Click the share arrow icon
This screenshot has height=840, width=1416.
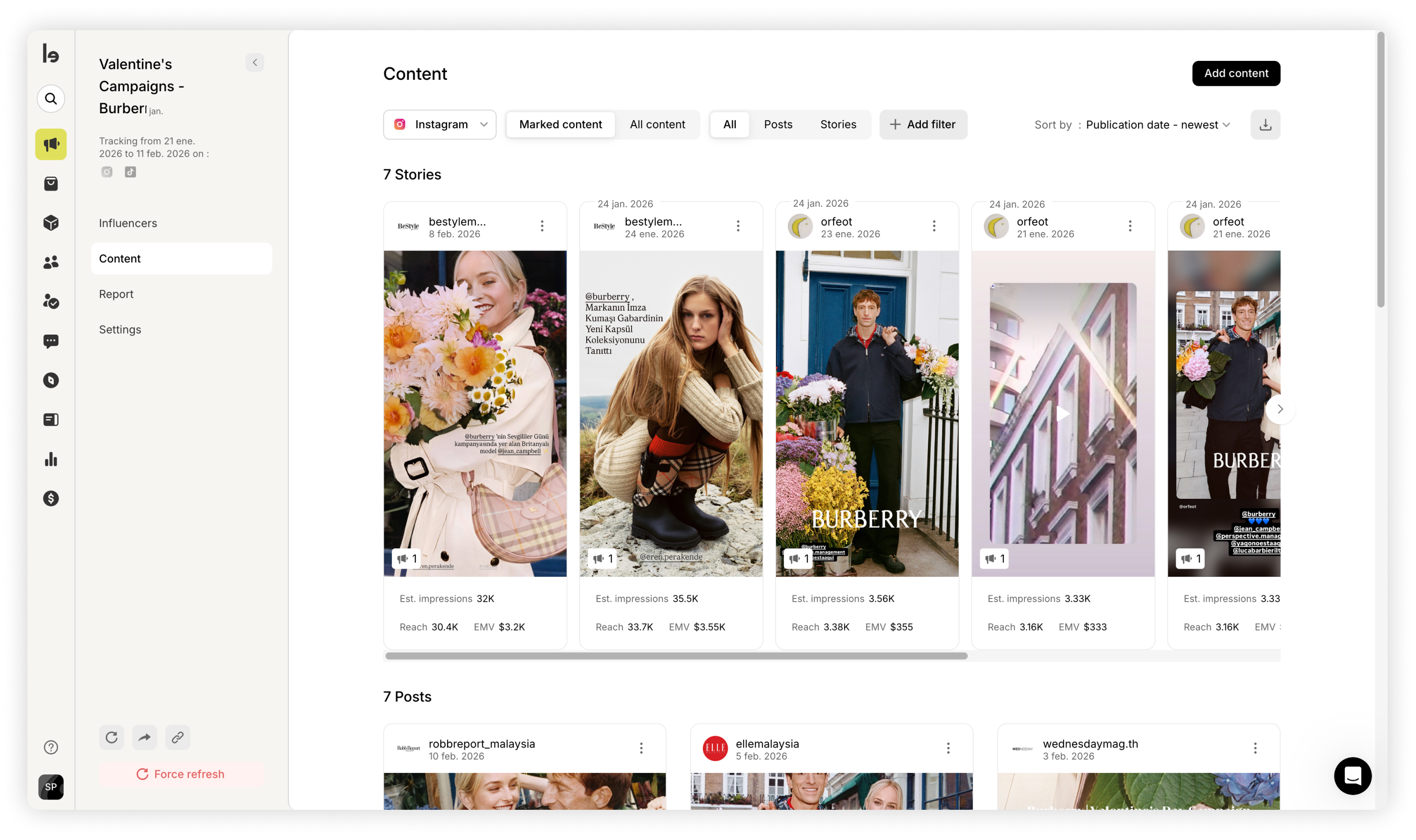144,738
